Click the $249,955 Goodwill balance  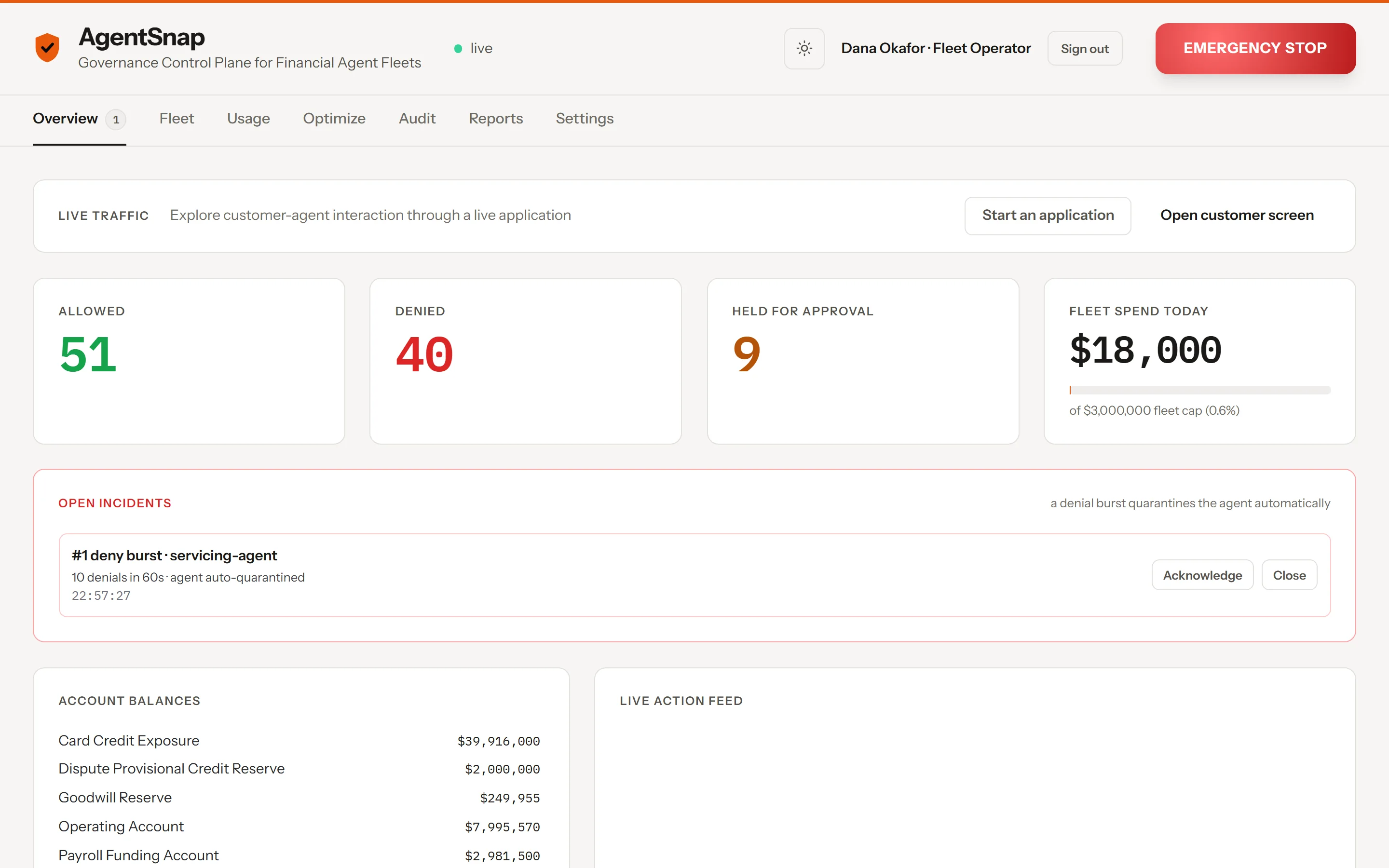510,798
